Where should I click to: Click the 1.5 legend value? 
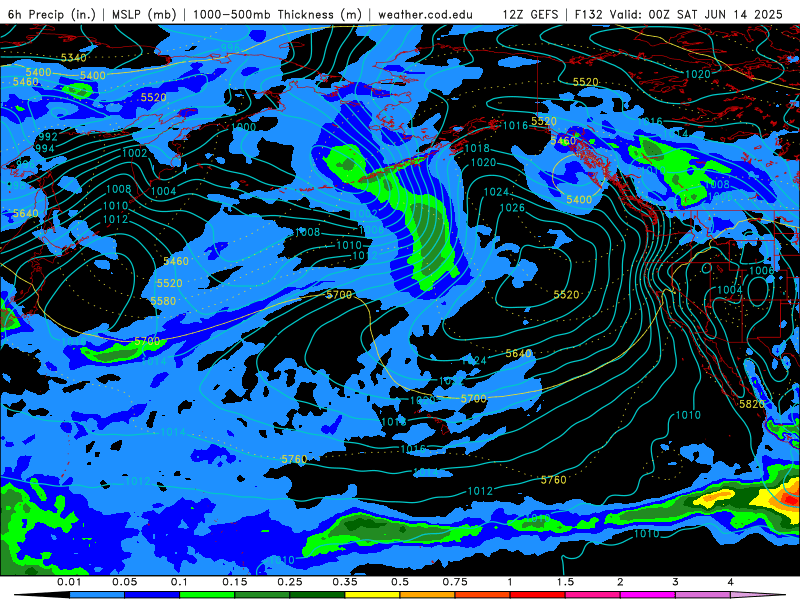(x=565, y=582)
